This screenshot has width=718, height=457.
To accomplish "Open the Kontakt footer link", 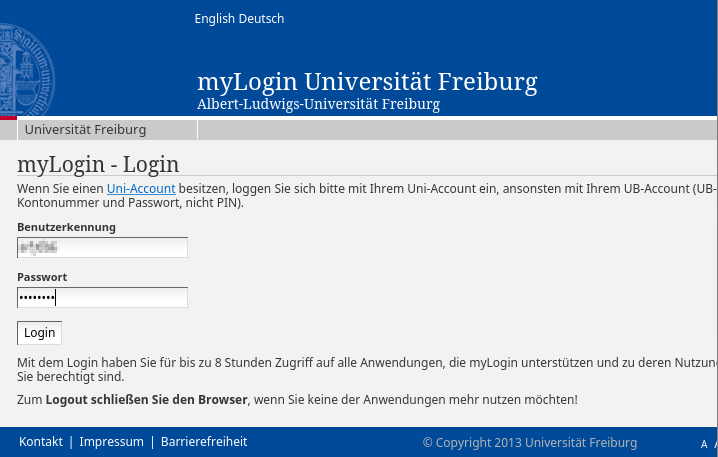I will [41, 442].
